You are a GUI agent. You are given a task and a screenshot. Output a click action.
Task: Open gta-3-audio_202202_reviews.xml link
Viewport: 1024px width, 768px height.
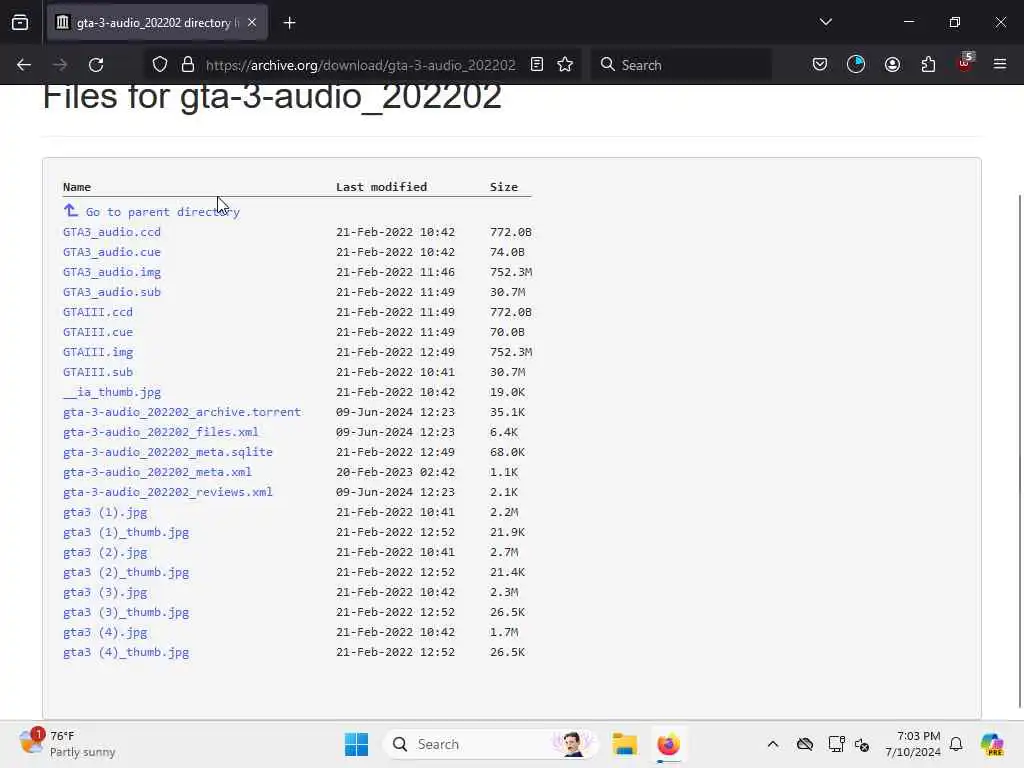tap(168, 492)
